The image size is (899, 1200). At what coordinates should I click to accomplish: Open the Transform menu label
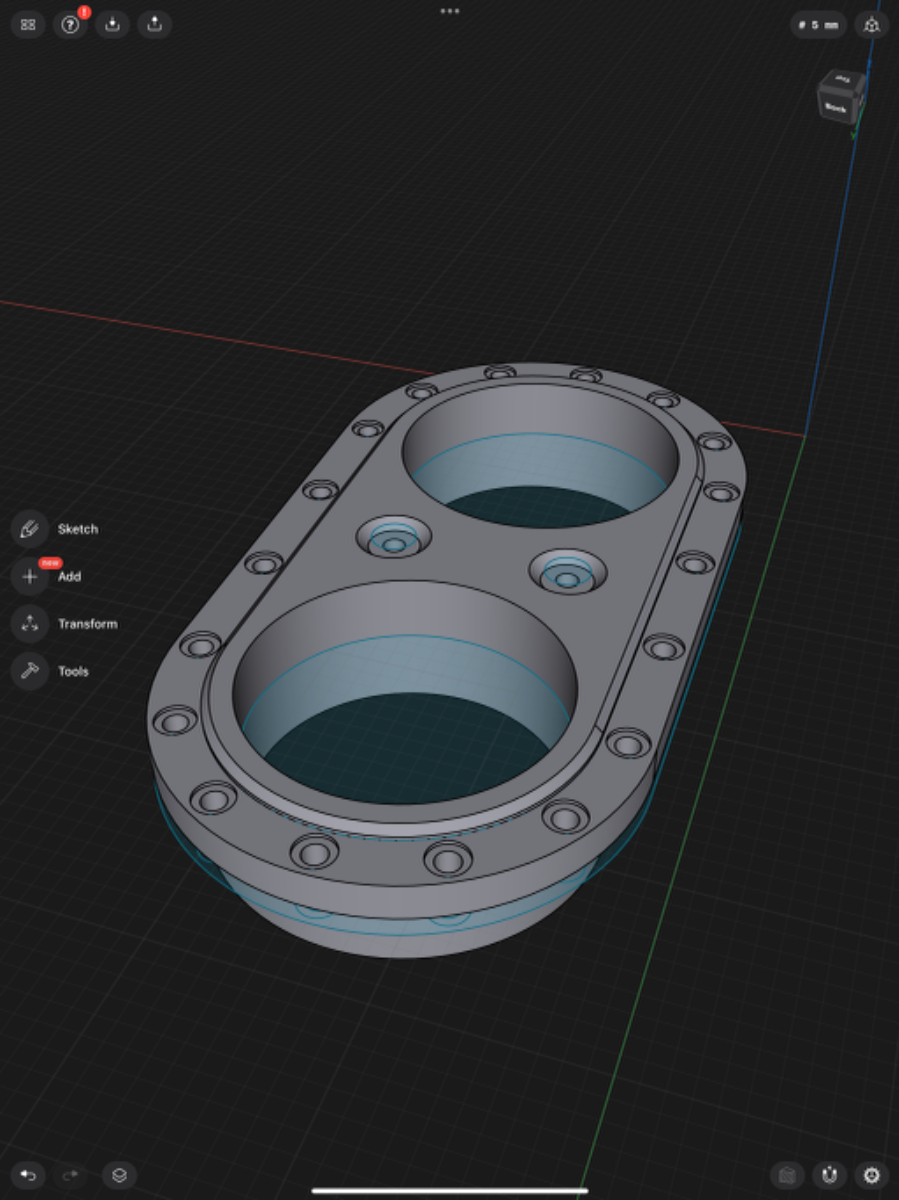[x=87, y=624]
